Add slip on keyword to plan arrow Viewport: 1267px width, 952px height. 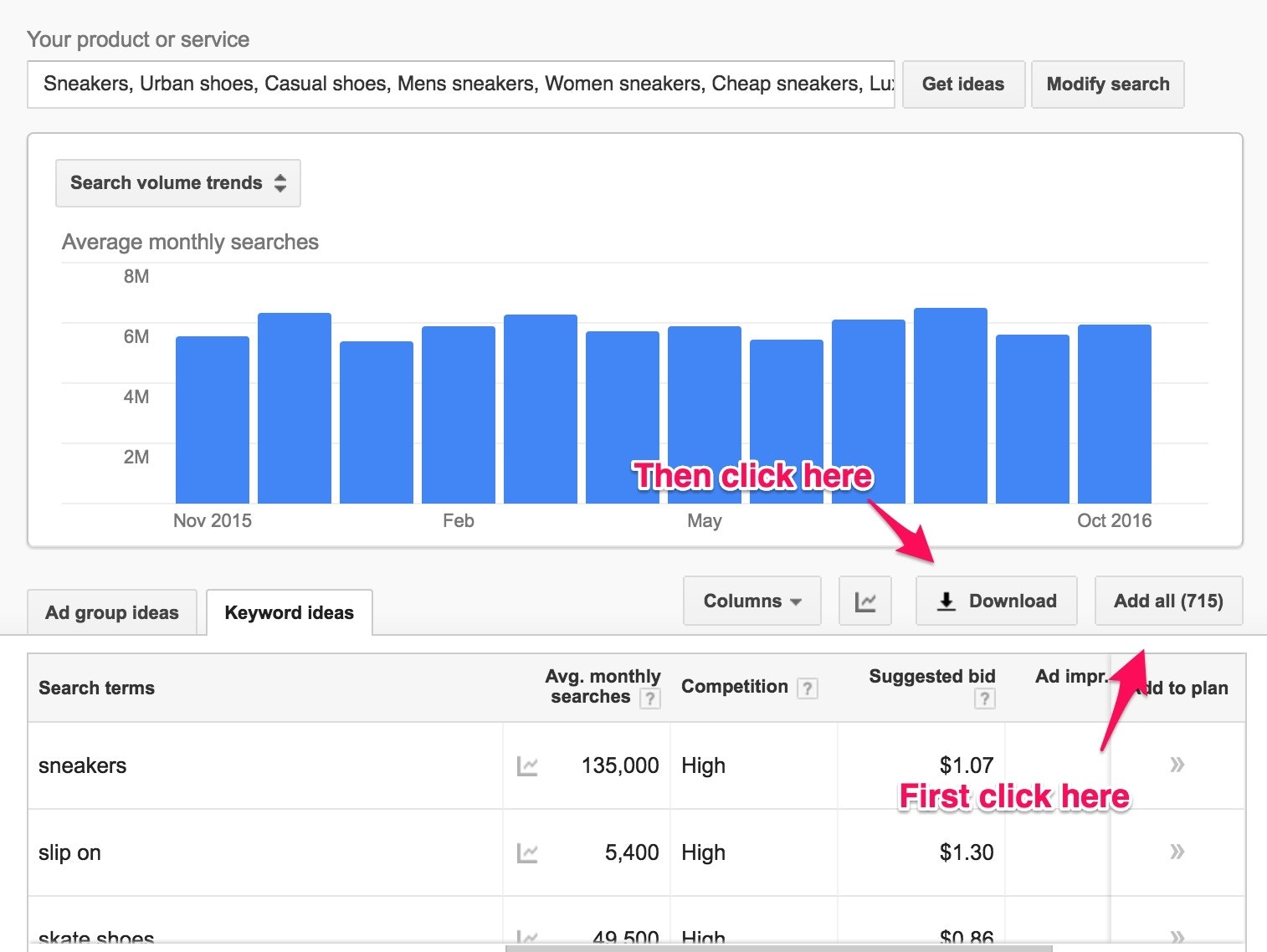tap(1177, 852)
